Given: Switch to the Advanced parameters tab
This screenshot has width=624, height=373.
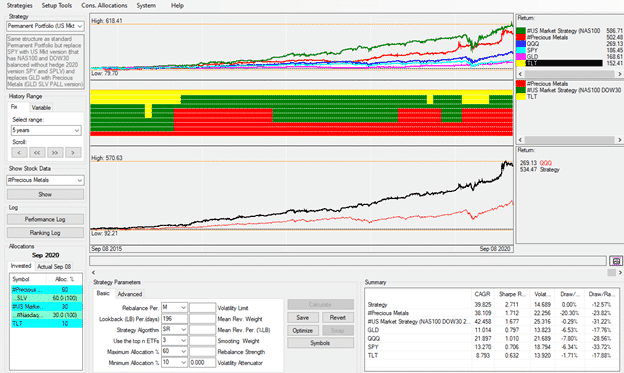Looking at the screenshot, I should pyautogui.click(x=130, y=294).
